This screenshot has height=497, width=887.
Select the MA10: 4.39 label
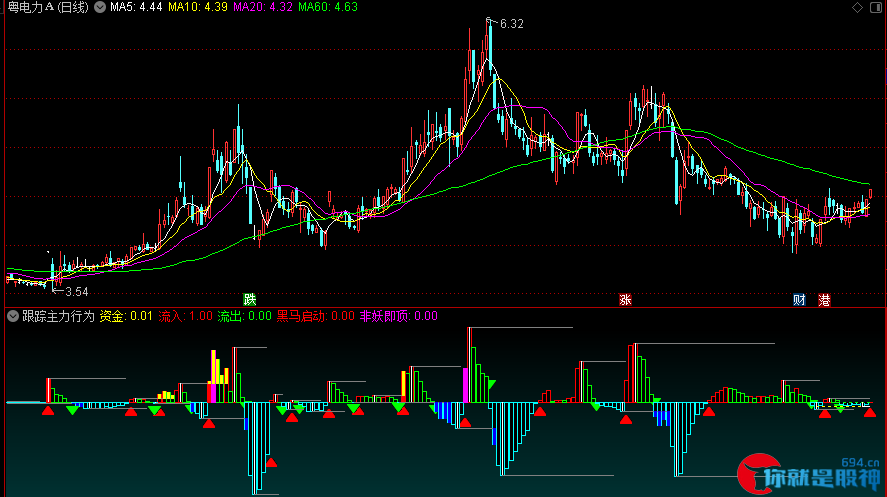coord(198,7)
